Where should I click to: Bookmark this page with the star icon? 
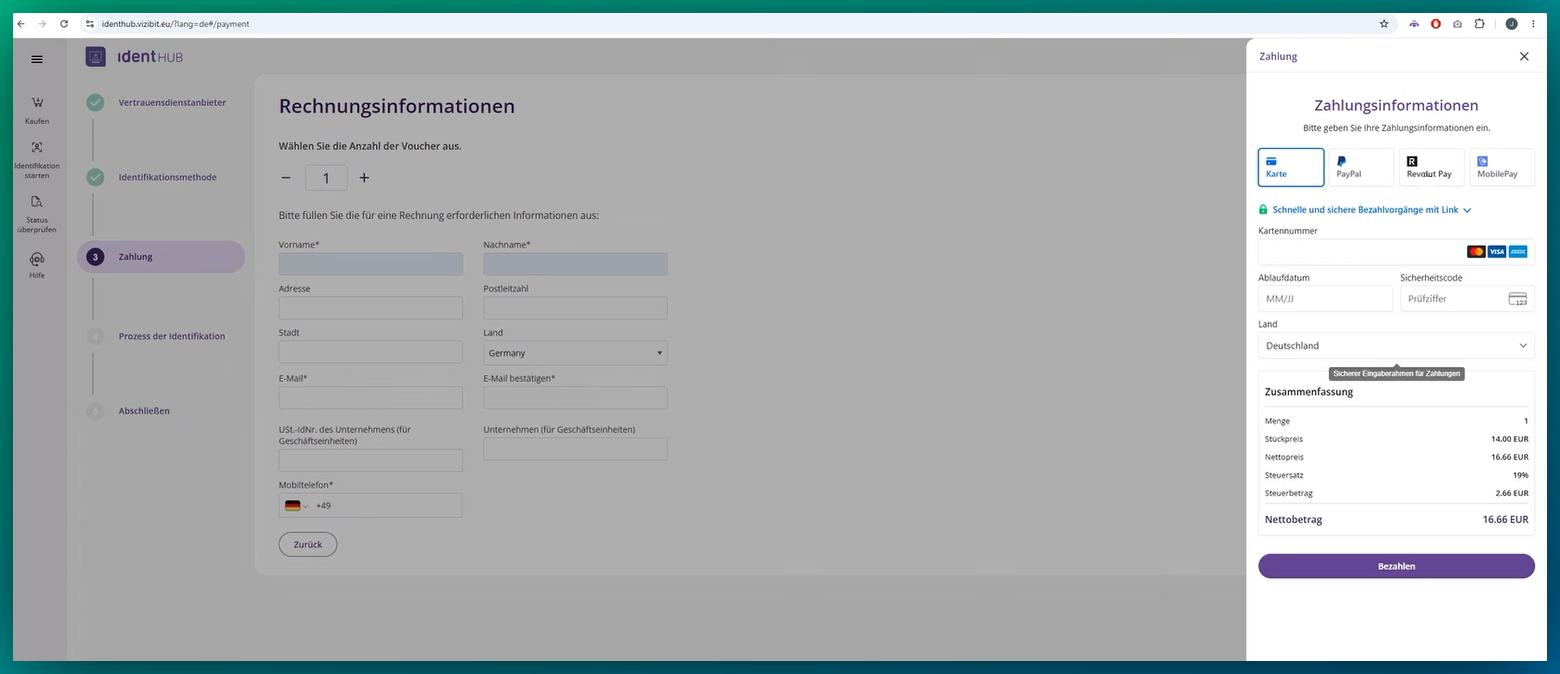(1384, 23)
